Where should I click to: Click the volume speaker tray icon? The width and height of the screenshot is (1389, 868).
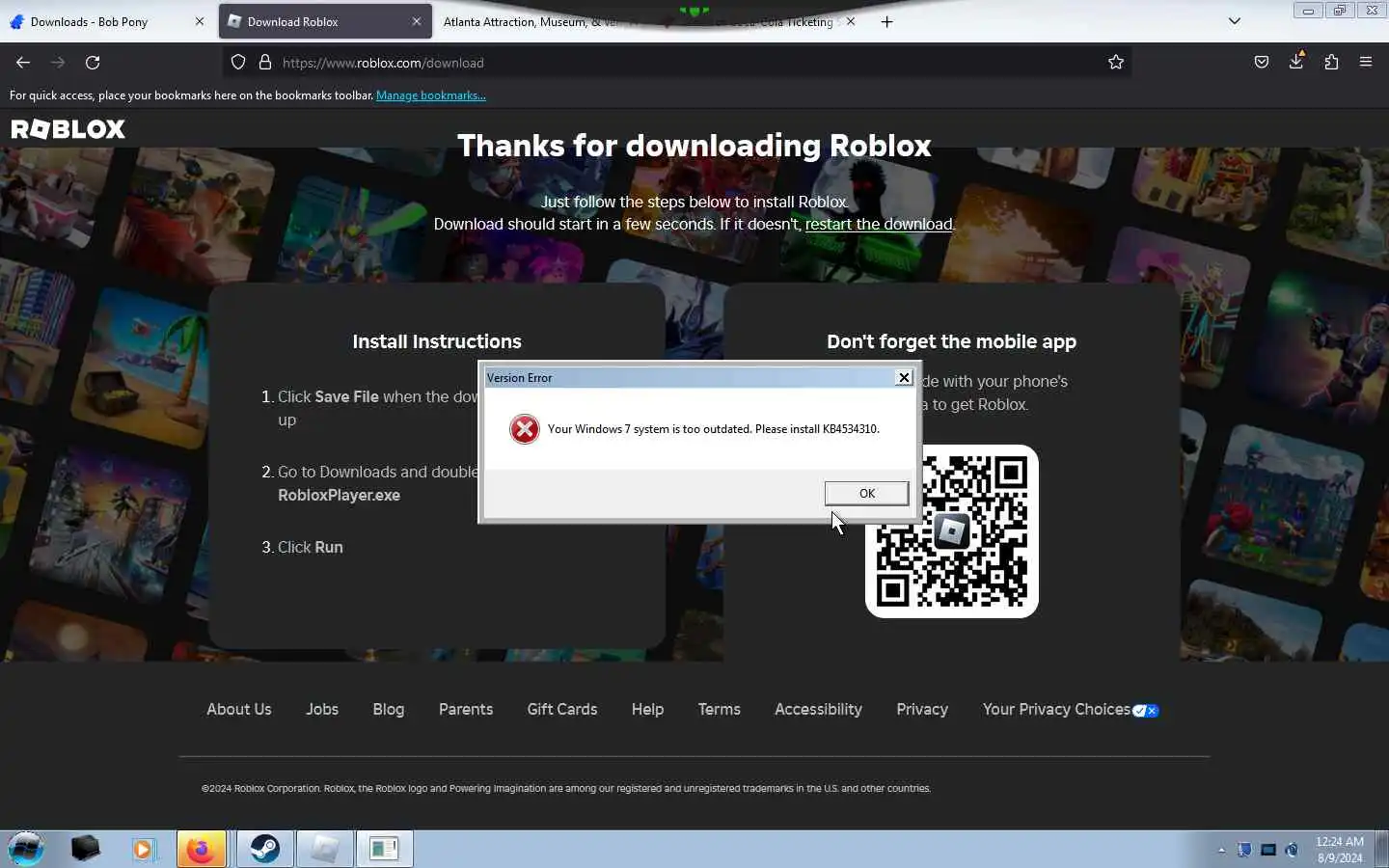coord(1293,850)
